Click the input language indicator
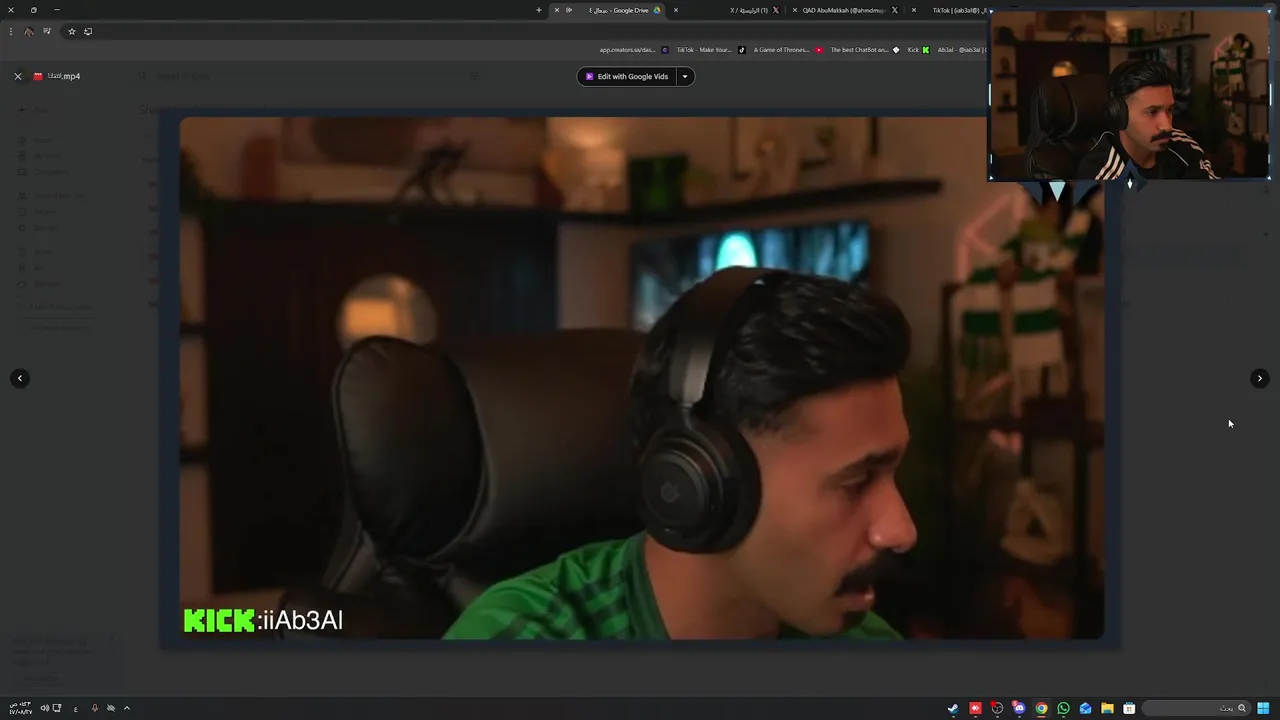 75,708
